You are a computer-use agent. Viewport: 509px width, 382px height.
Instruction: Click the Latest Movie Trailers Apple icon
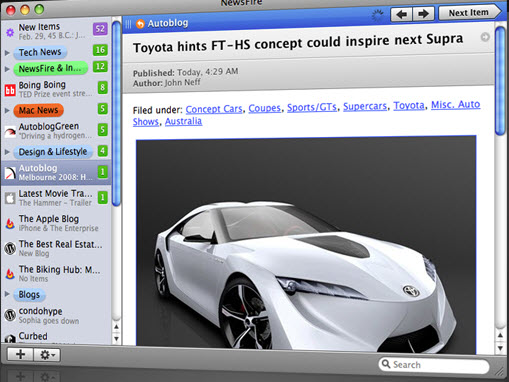(x=10, y=198)
